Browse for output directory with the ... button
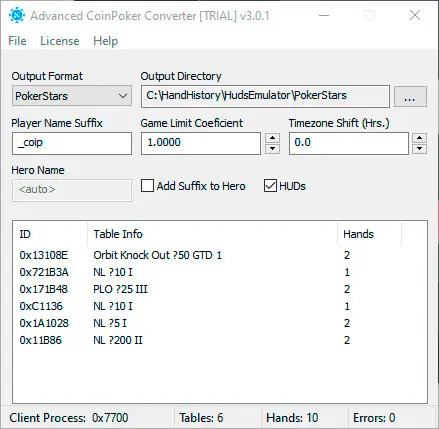 coord(410,97)
